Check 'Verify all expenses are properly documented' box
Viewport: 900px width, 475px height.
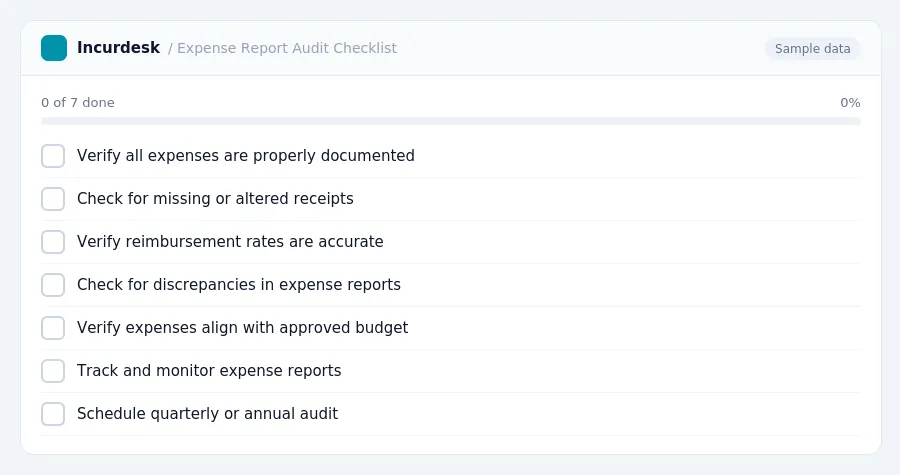point(53,156)
